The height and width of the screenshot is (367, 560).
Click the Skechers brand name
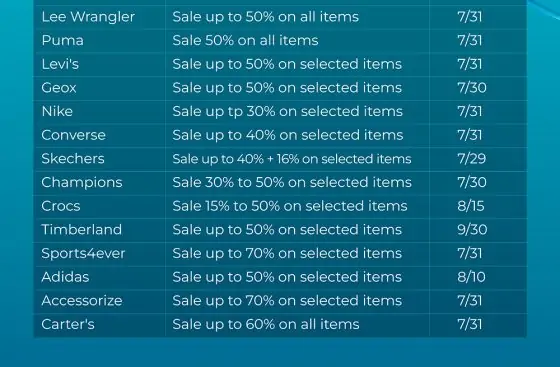(73, 159)
